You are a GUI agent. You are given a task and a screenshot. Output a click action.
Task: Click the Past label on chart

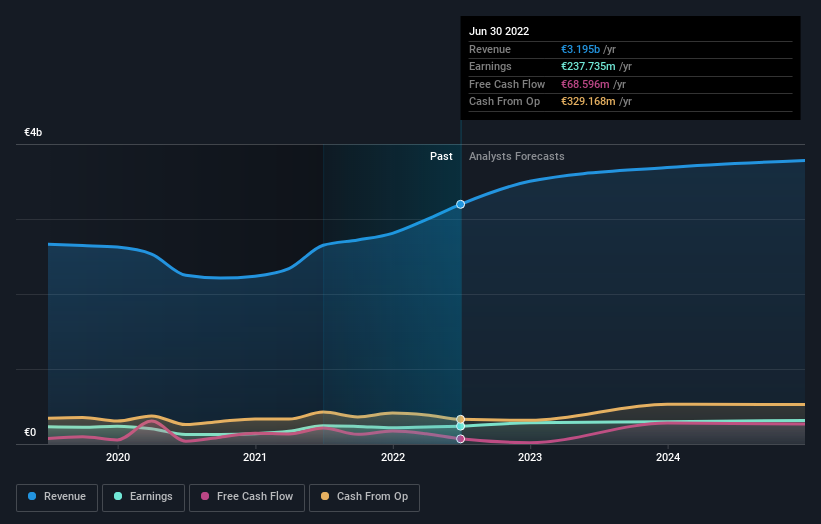pyautogui.click(x=441, y=156)
